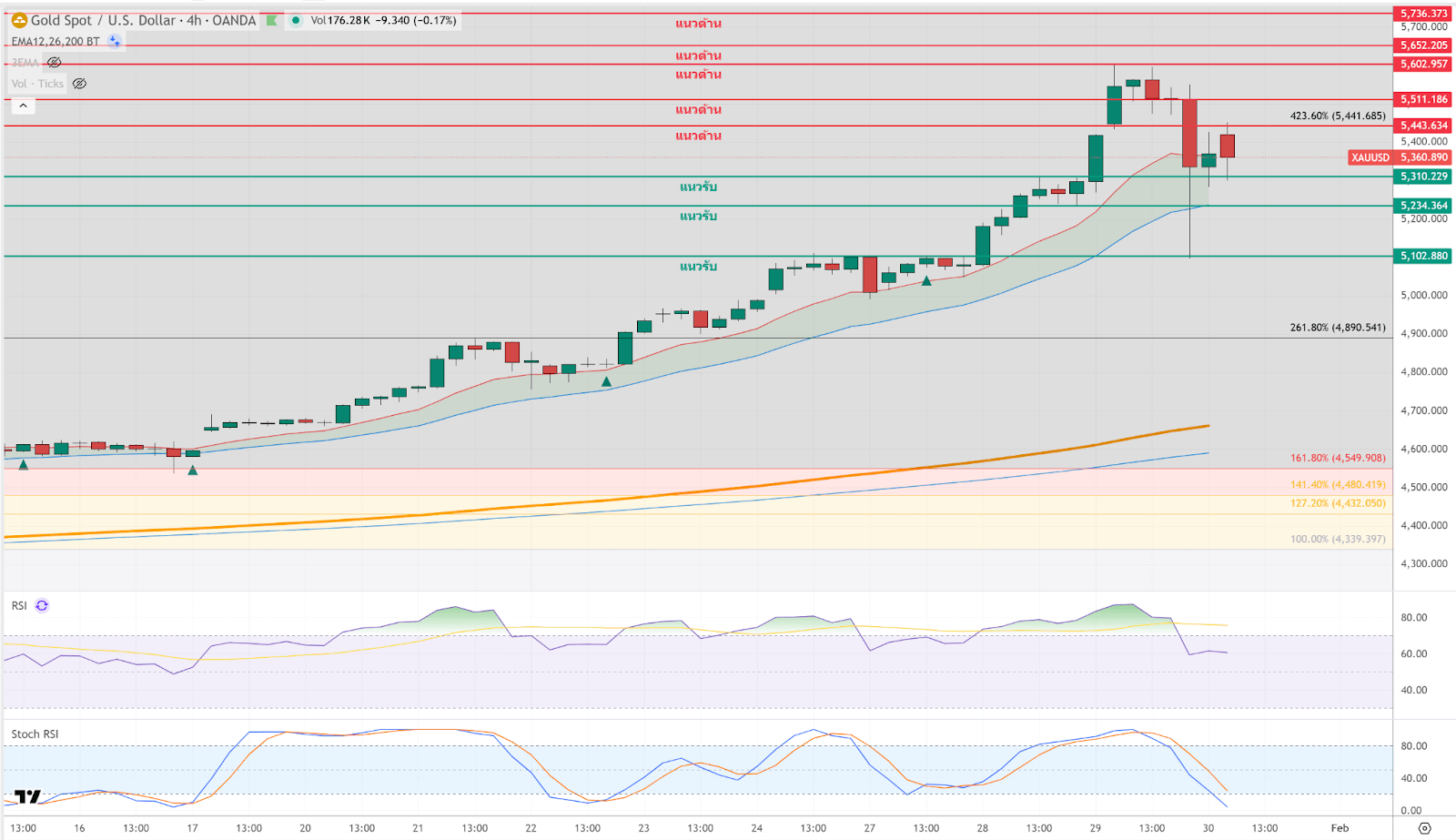Select the Stoch RSI indicator label

point(35,734)
